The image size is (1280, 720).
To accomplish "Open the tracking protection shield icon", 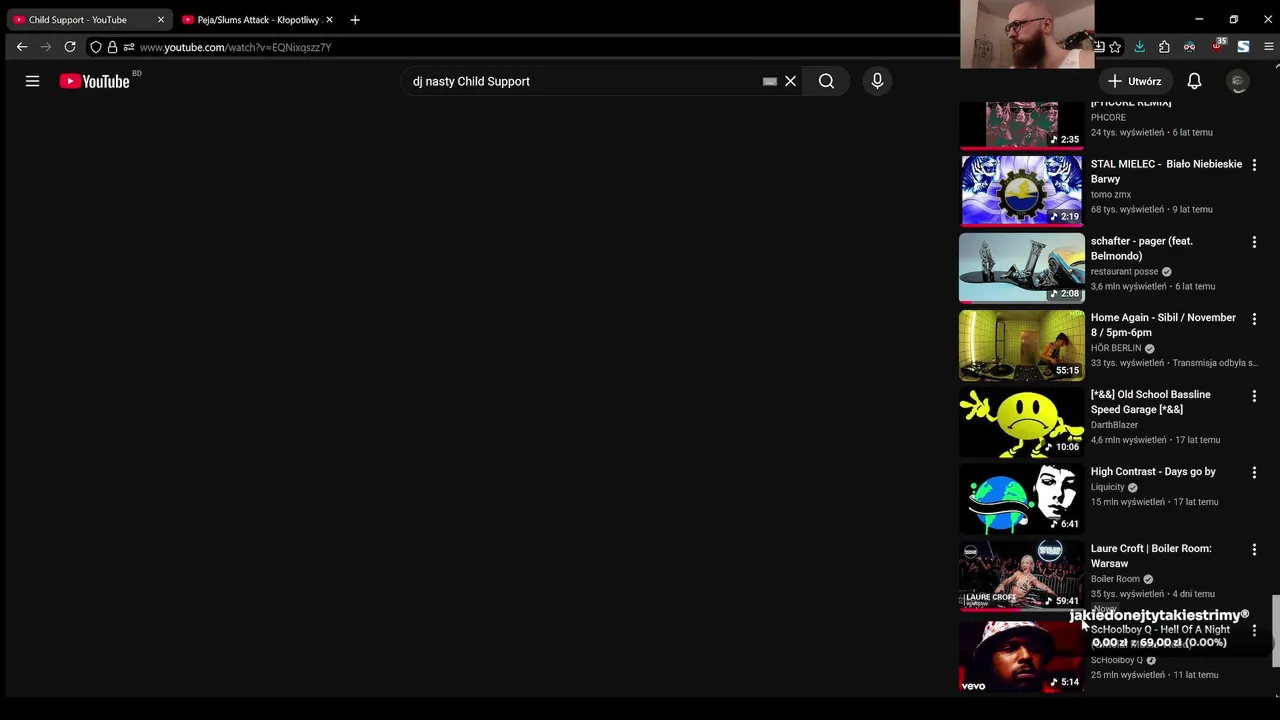I will tap(96, 47).
